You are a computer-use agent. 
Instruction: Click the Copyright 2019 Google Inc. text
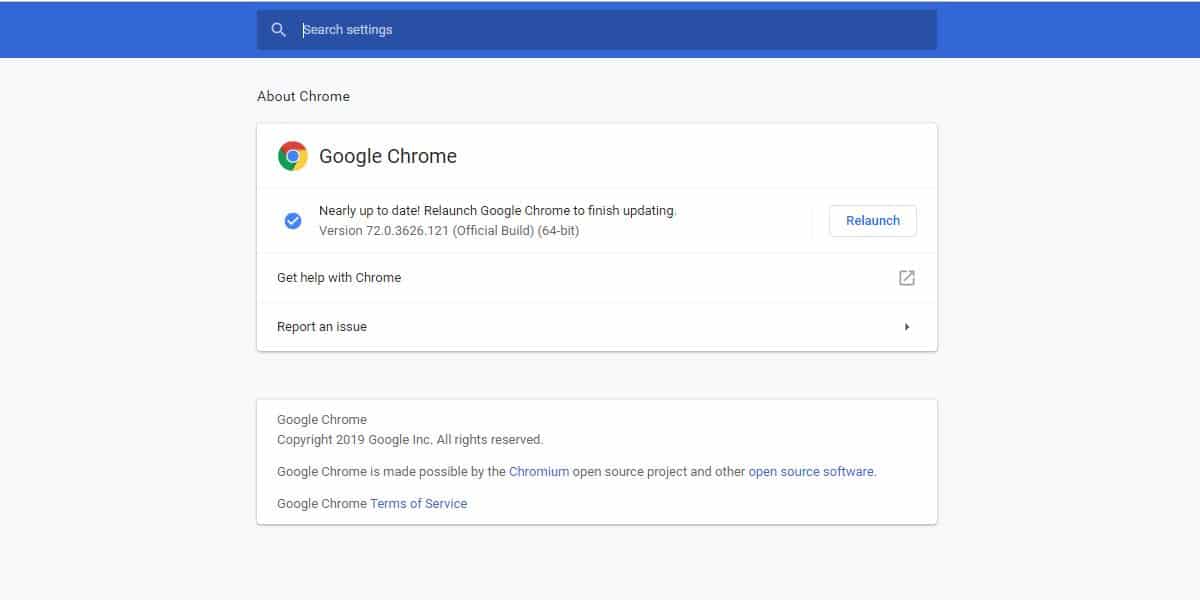click(410, 440)
